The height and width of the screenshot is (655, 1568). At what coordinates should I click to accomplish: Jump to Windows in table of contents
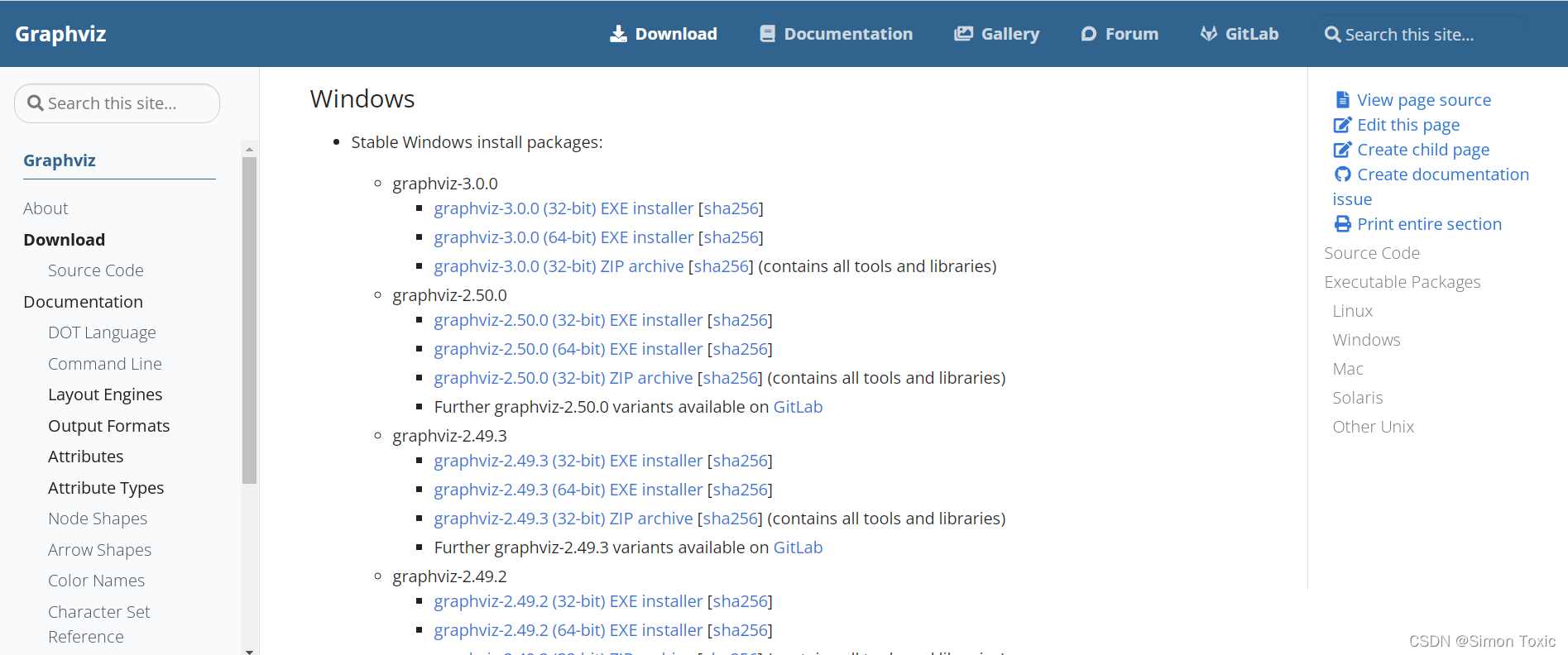(x=1366, y=340)
